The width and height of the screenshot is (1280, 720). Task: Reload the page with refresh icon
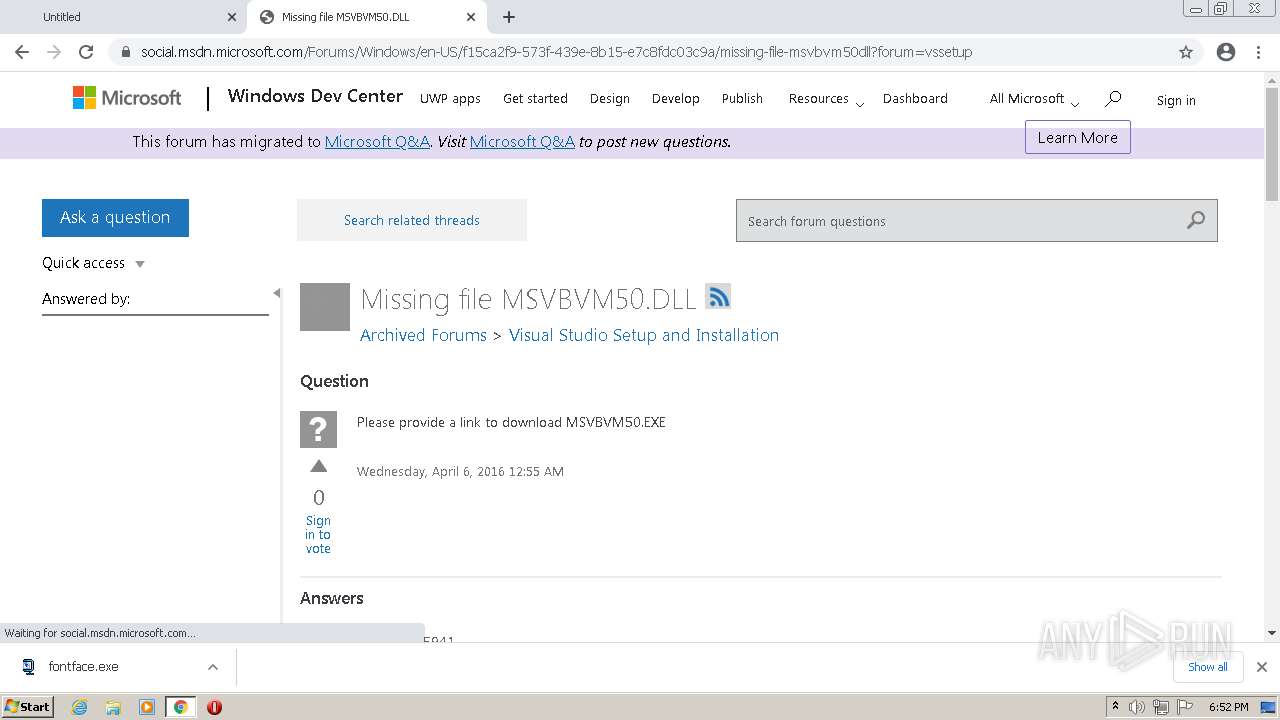coord(86,52)
